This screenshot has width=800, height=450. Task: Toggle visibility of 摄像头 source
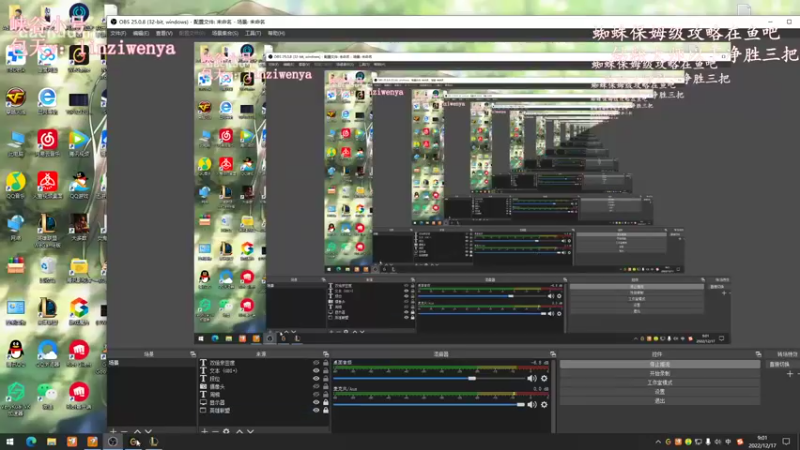point(316,387)
